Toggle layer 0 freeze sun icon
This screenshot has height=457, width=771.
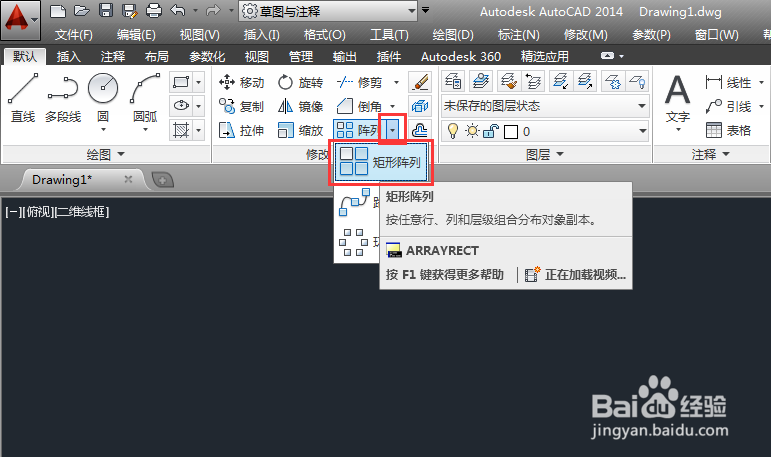pos(473,131)
